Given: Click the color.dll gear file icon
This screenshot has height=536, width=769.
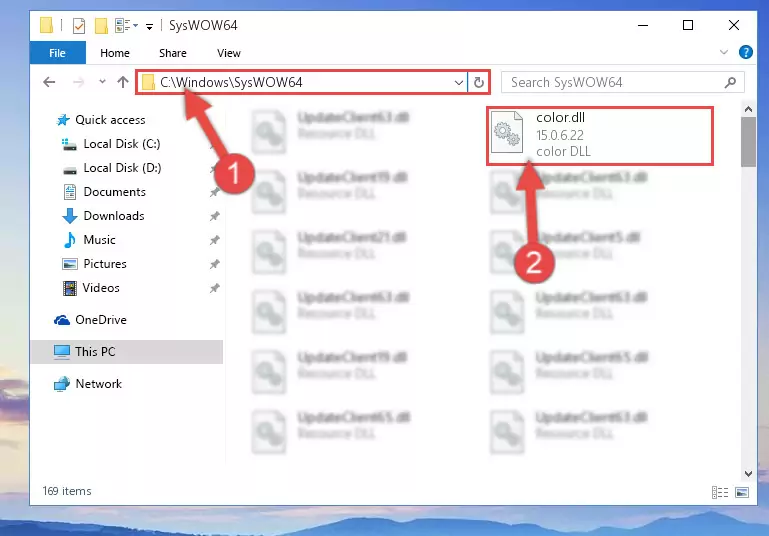Looking at the screenshot, I should pyautogui.click(x=507, y=132).
